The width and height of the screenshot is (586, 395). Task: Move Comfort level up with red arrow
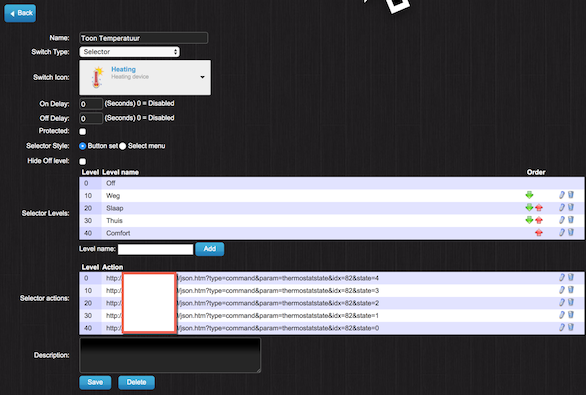click(x=539, y=233)
